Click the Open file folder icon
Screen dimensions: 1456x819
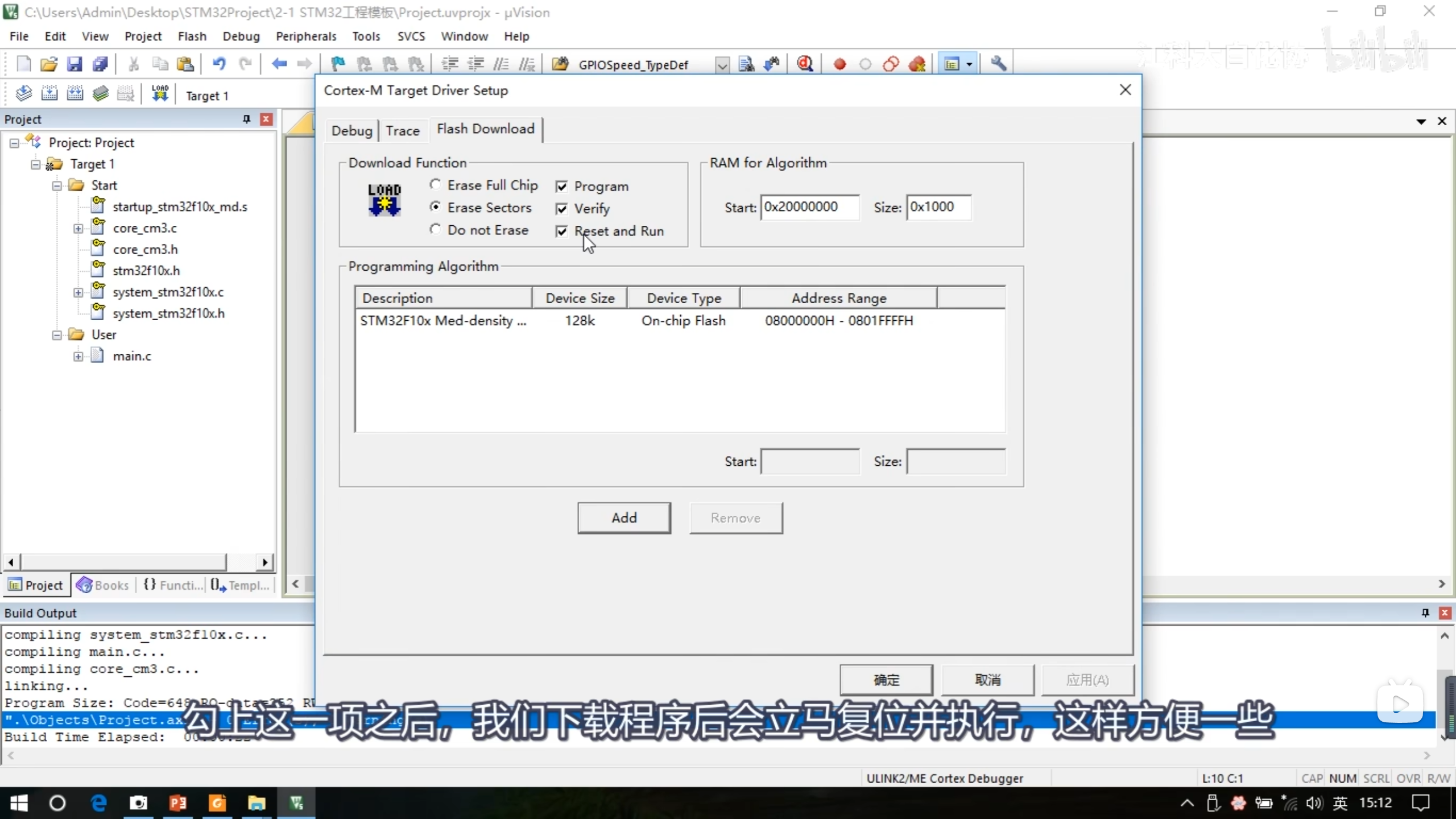coord(49,64)
